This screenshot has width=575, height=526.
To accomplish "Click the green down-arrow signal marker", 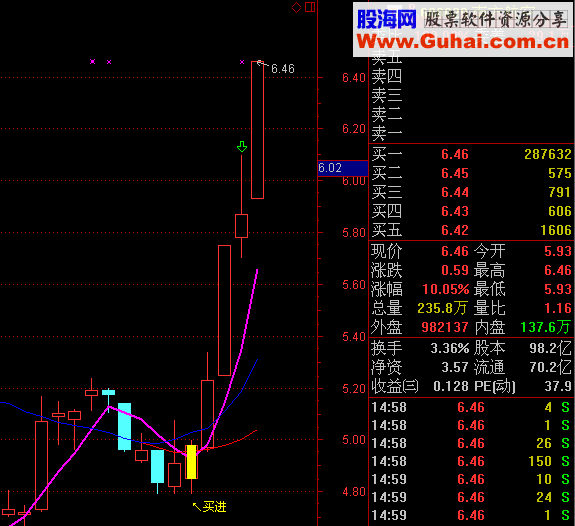I will point(242,146).
